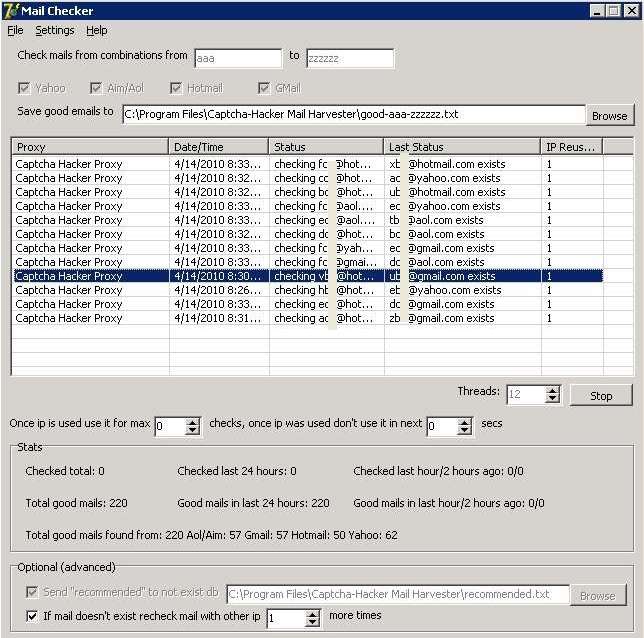644x638 pixels.
Task: Sort by the Date/Time column header
Action: (x=218, y=147)
